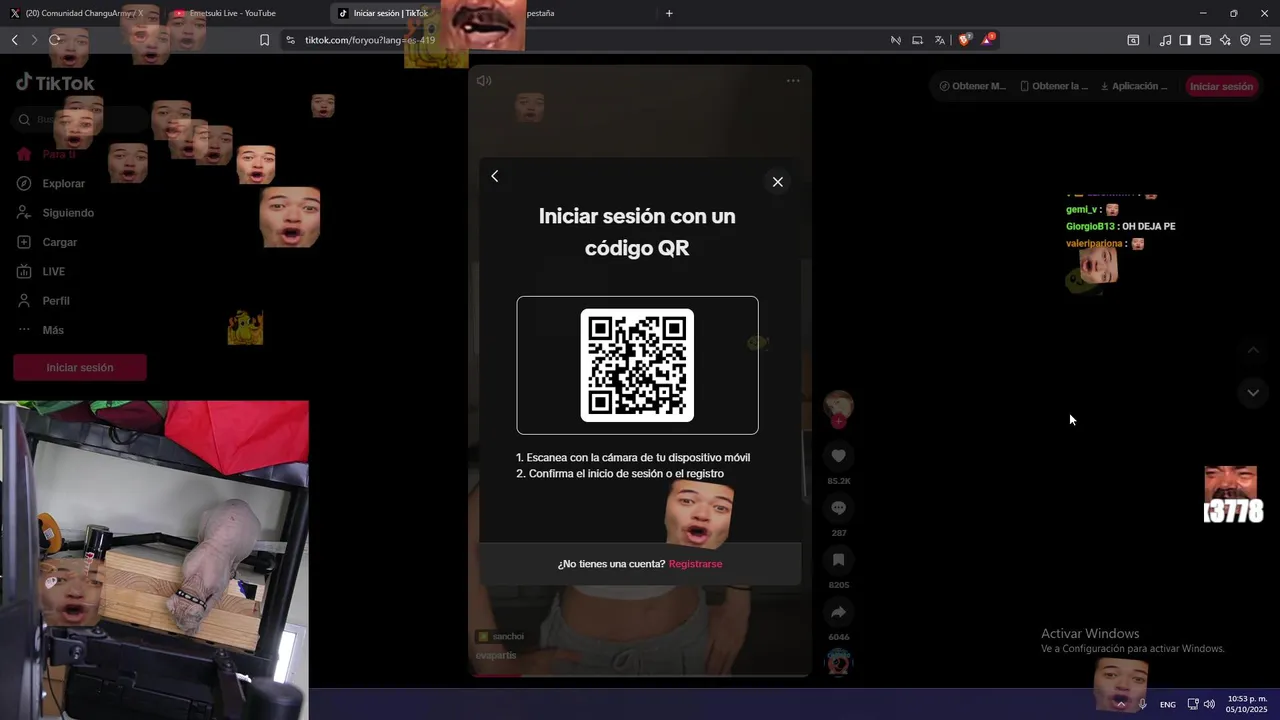The width and height of the screenshot is (1280, 720).
Task: Open the Cargar upload page
Action: click(x=59, y=242)
